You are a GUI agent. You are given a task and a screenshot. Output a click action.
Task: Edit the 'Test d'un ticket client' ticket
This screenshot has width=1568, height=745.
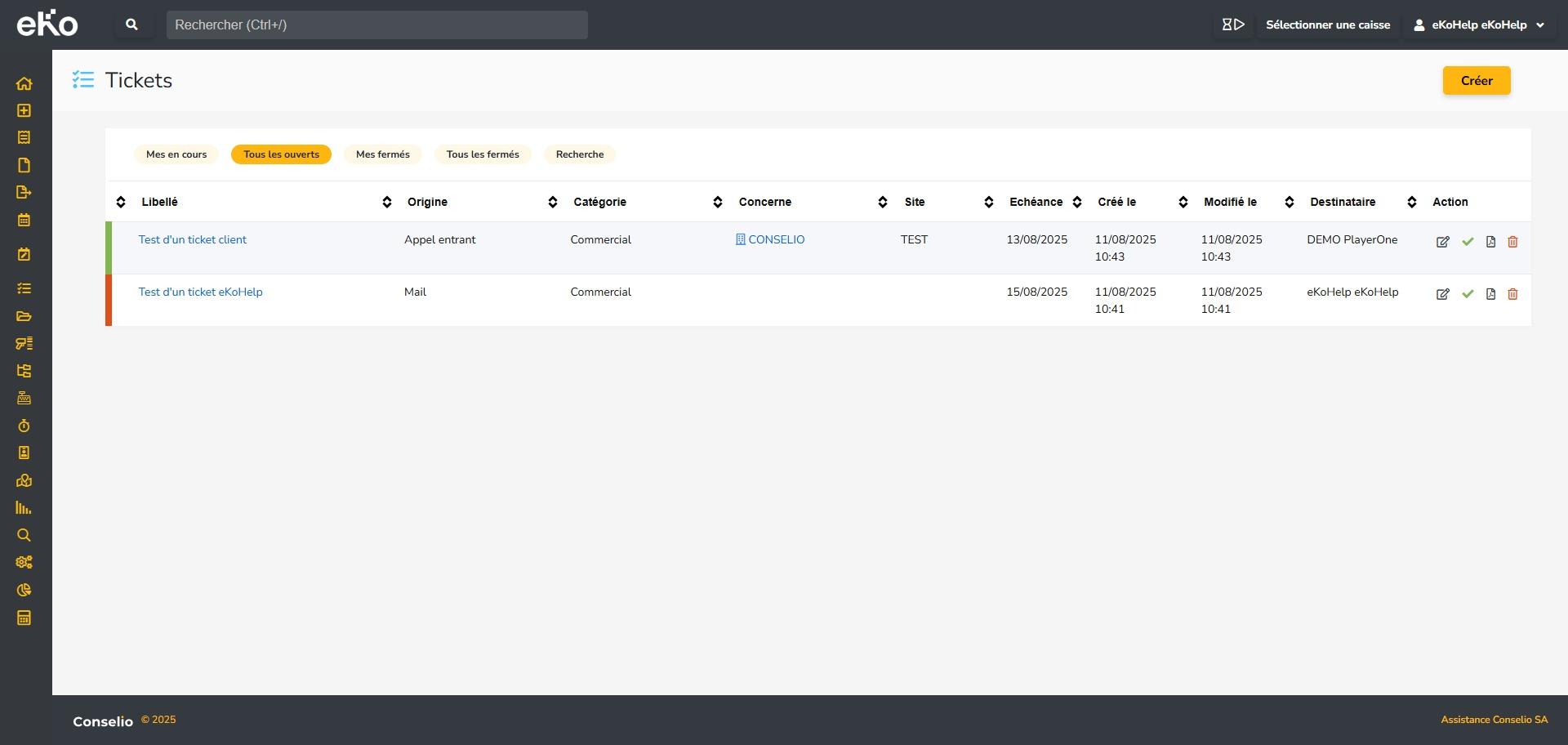[1442, 242]
